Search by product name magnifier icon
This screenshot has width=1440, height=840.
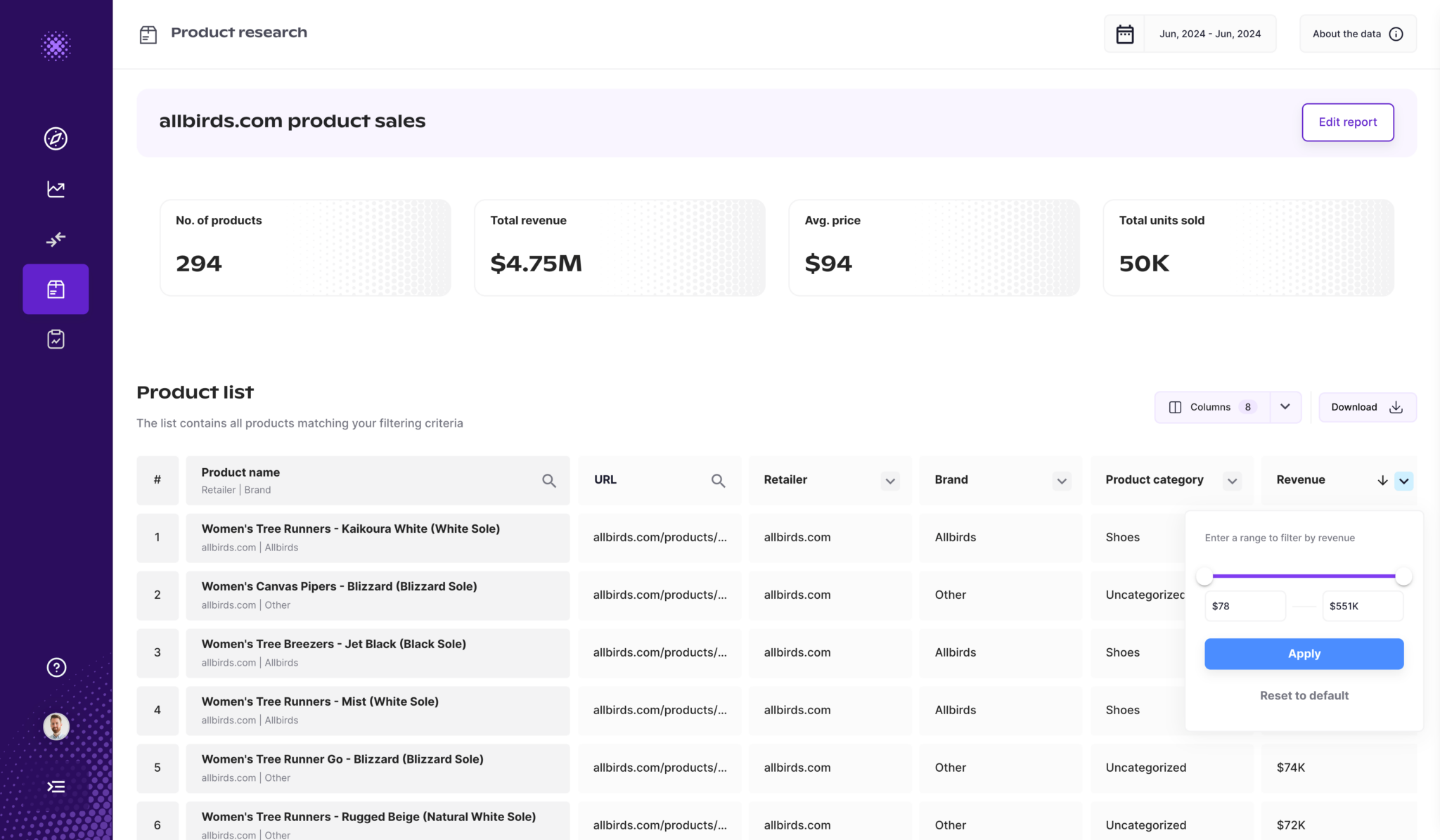click(549, 481)
